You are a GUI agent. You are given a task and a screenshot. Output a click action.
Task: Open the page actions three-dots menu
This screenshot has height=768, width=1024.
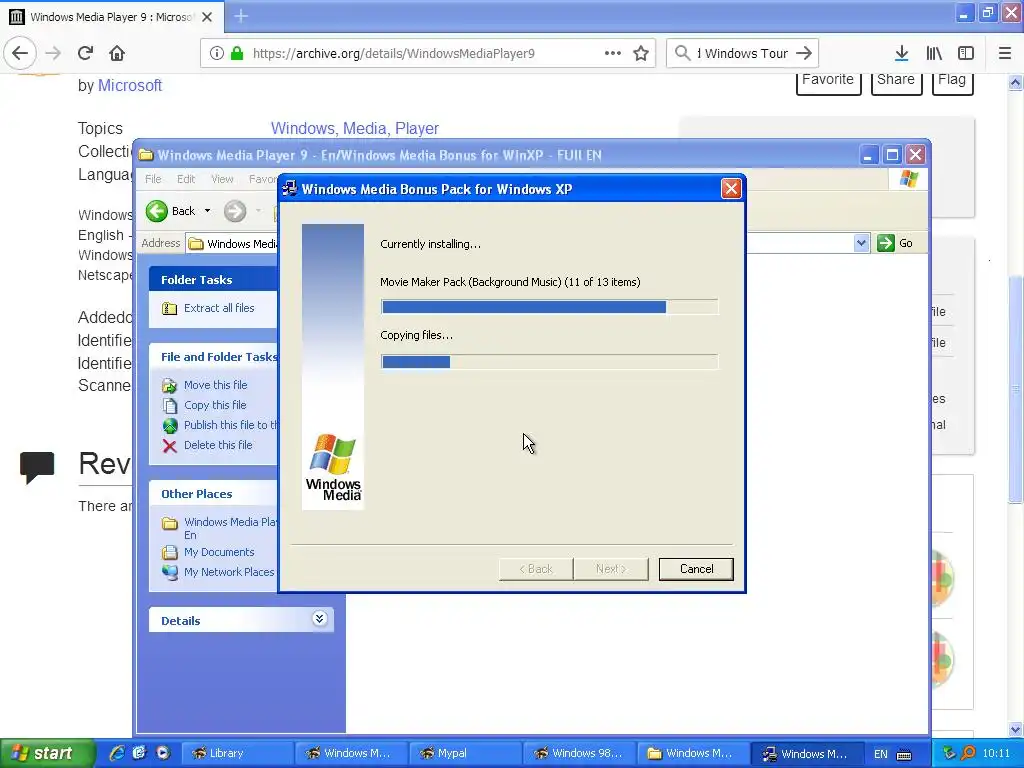click(613, 54)
